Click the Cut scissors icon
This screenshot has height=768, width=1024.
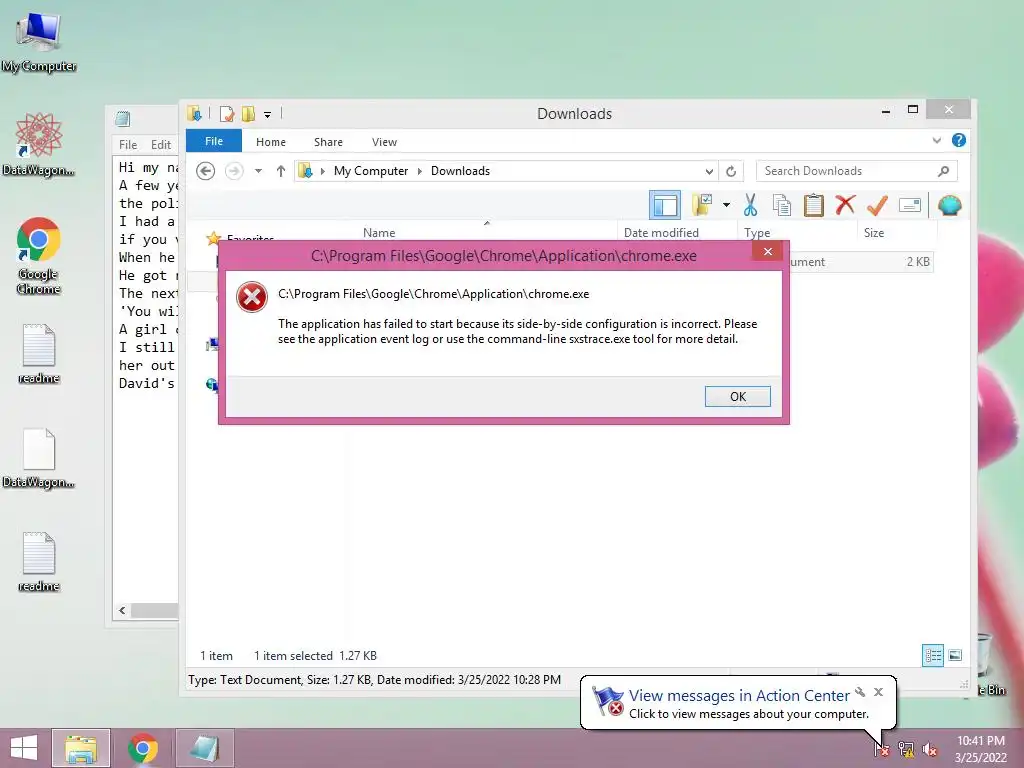(750, 205)
